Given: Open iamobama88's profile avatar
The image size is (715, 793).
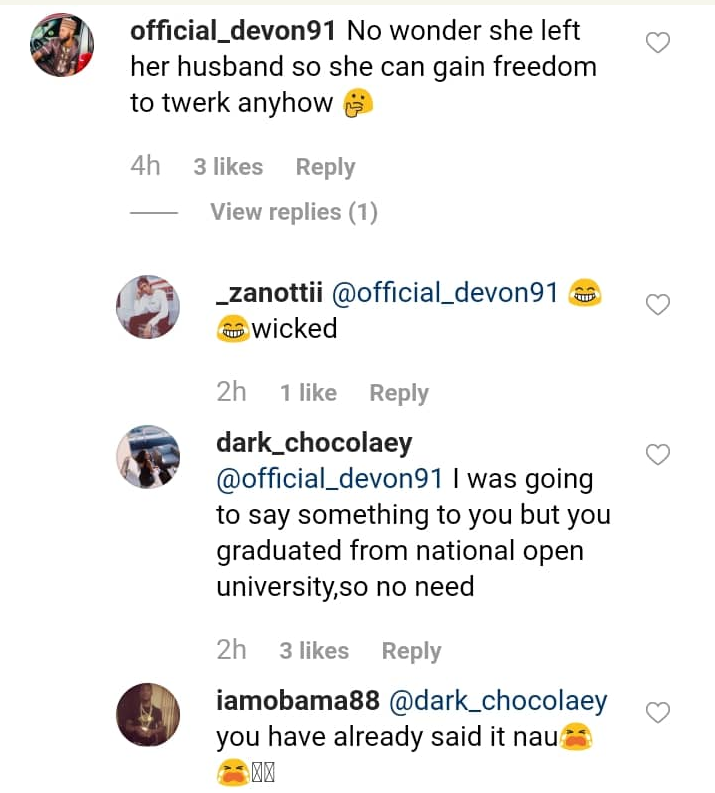Looking at the screenshot, I should [x=148, y=715].
